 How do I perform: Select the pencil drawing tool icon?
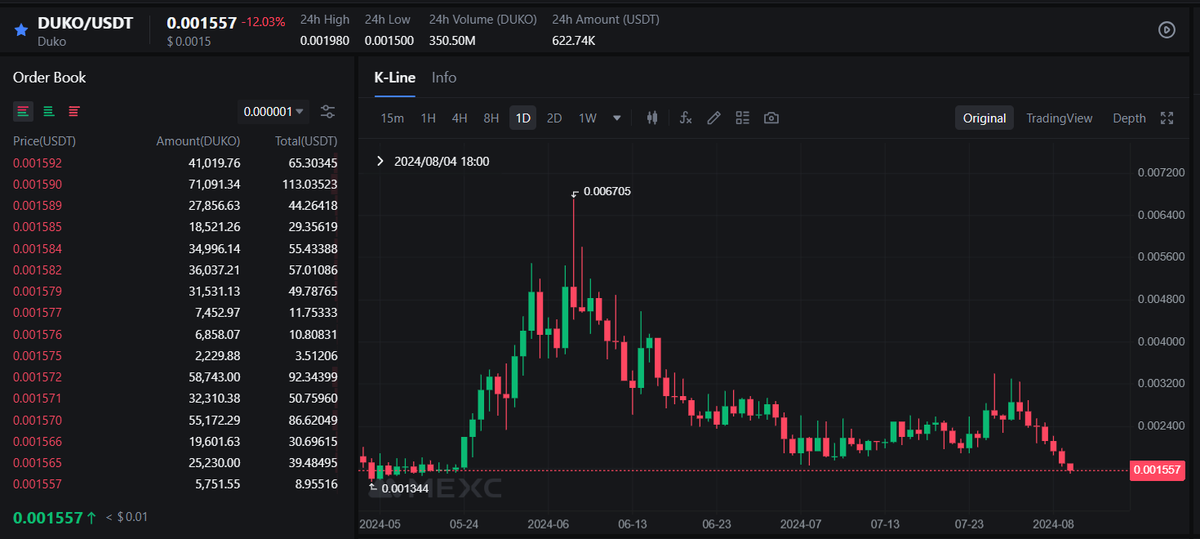[714, 118]
